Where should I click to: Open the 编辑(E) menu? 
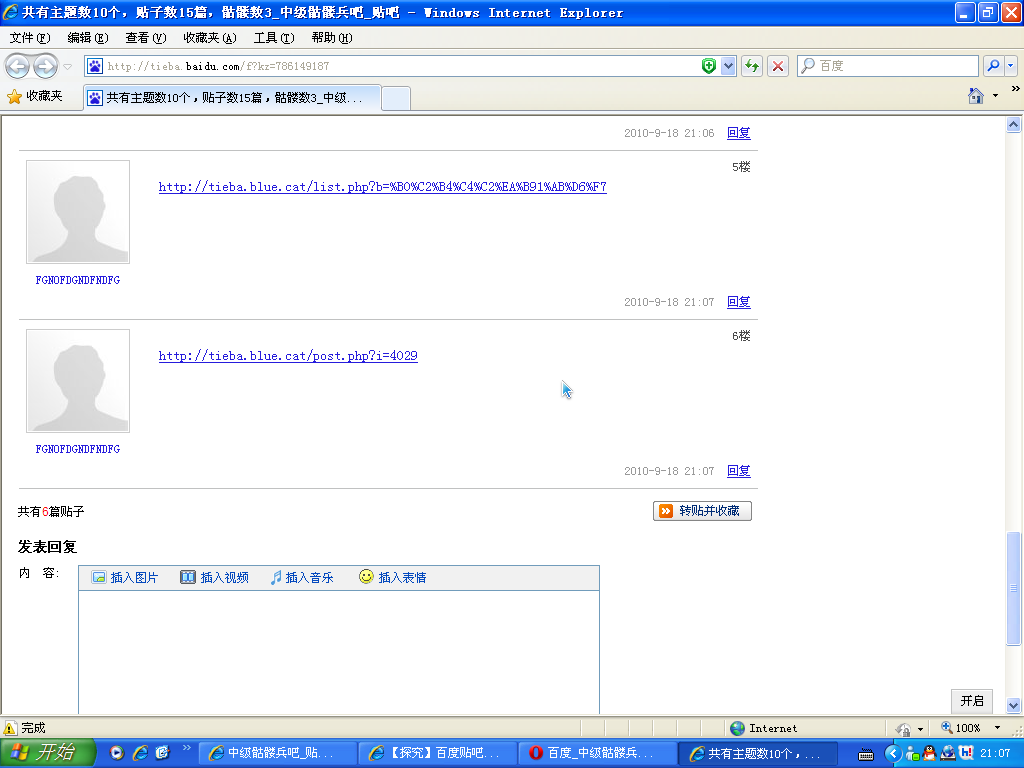click(x=88, y=38)
